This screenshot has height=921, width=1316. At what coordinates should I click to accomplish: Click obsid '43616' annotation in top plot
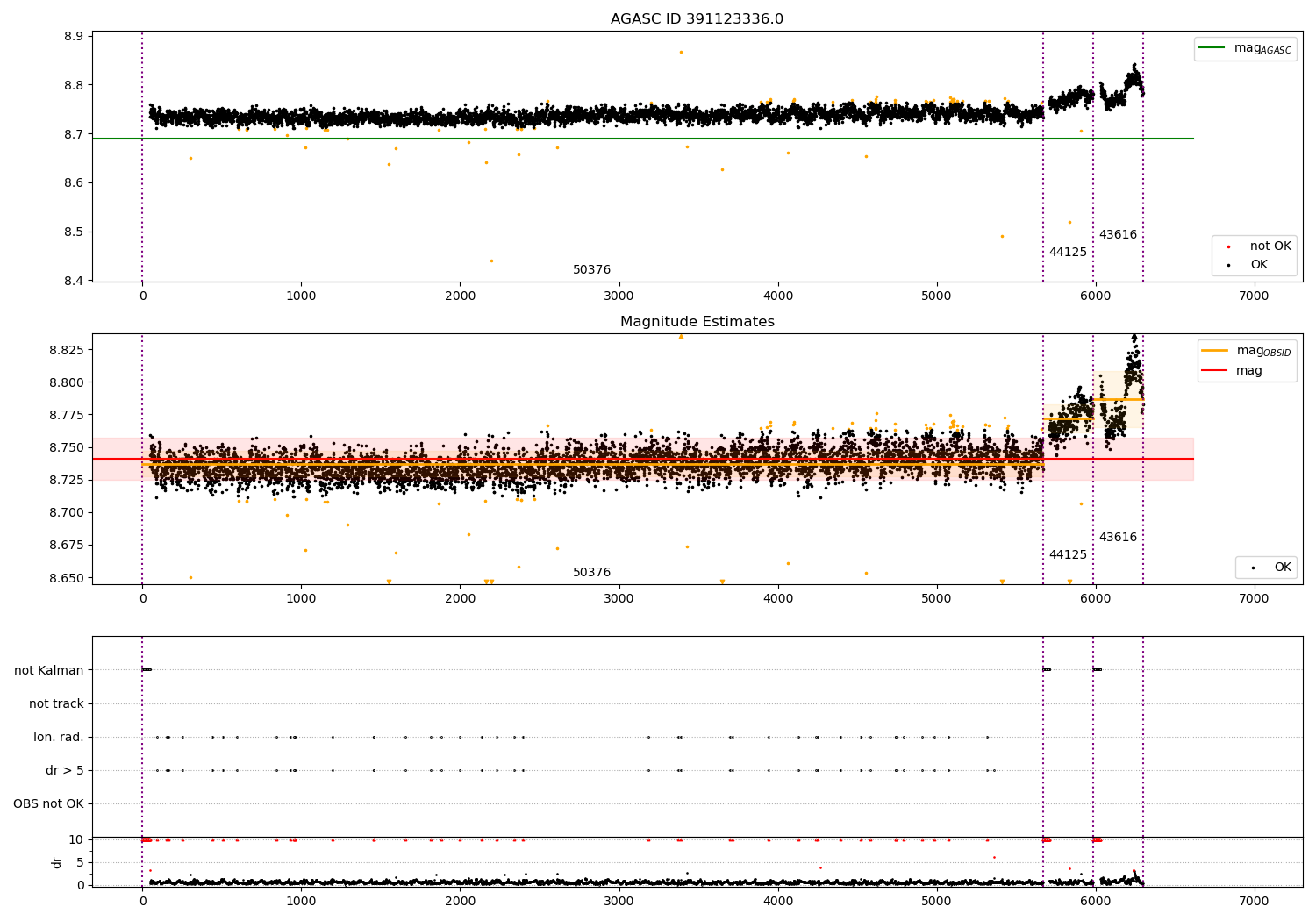click(x=1118, y=235)
